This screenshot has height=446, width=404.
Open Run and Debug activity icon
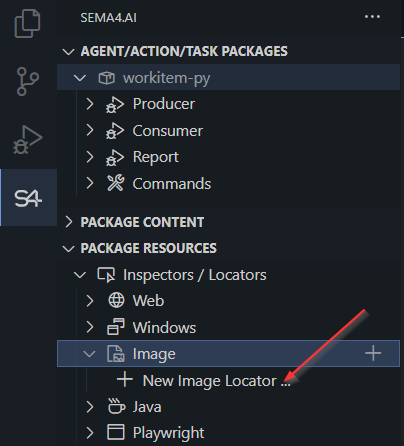click(x=27, y=140)
